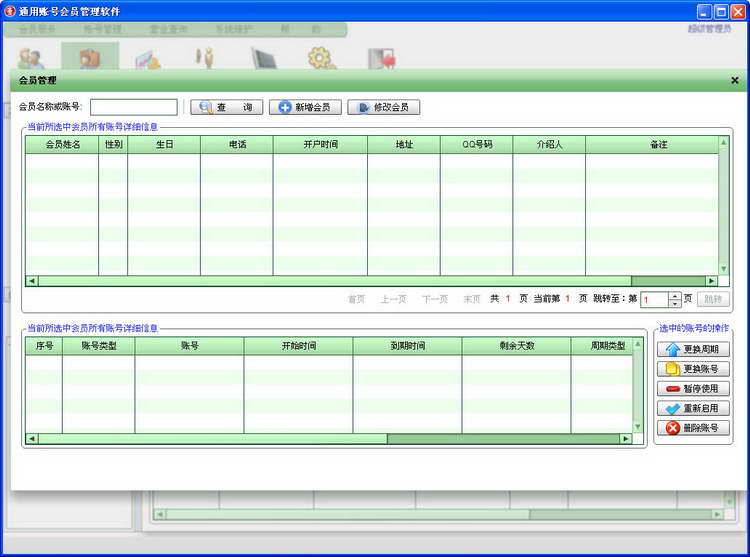Image resolution: width=750 pixels, height=557 pixels.
Task: Click the 跳转 jump page button
Action: (713, 299)
